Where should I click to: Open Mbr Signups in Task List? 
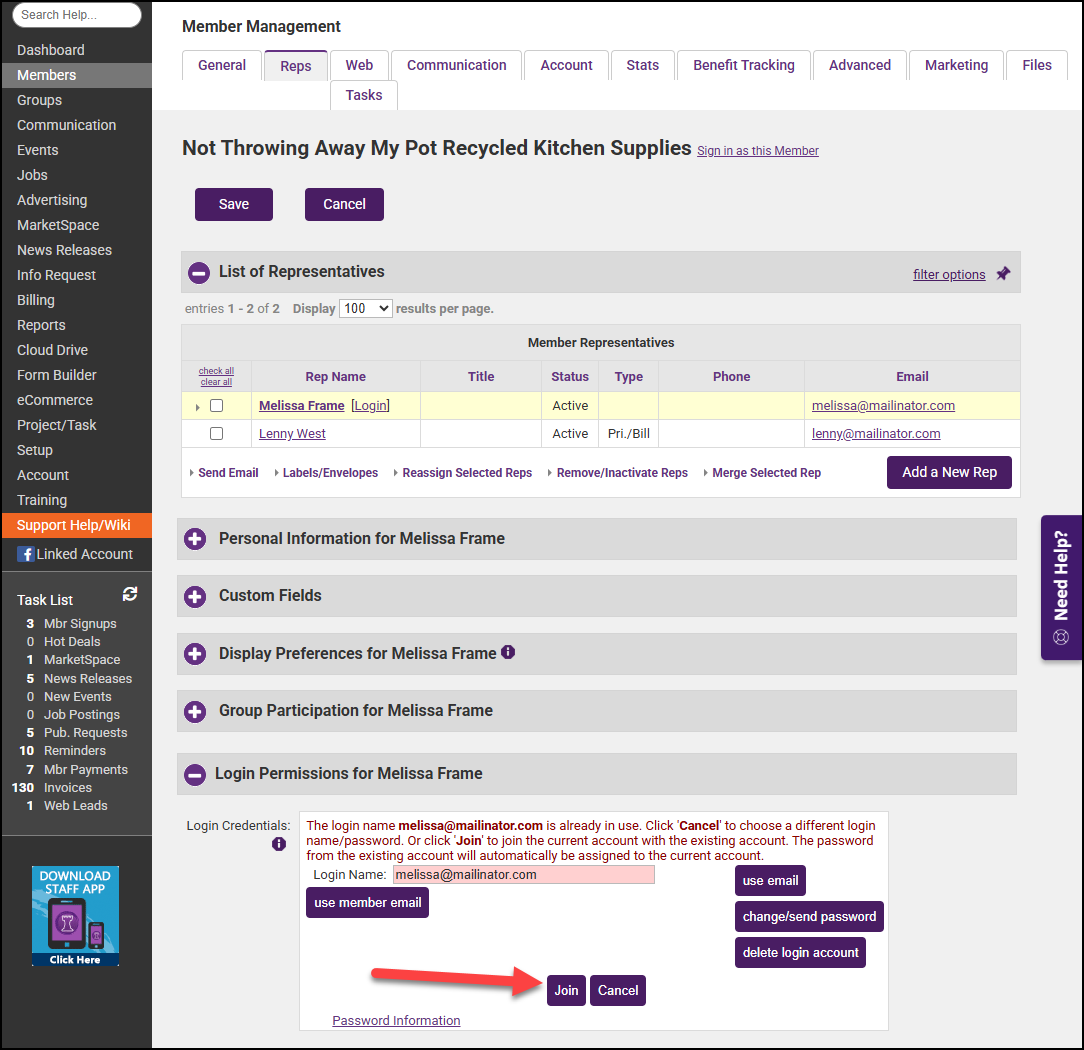tap(80, 624)
